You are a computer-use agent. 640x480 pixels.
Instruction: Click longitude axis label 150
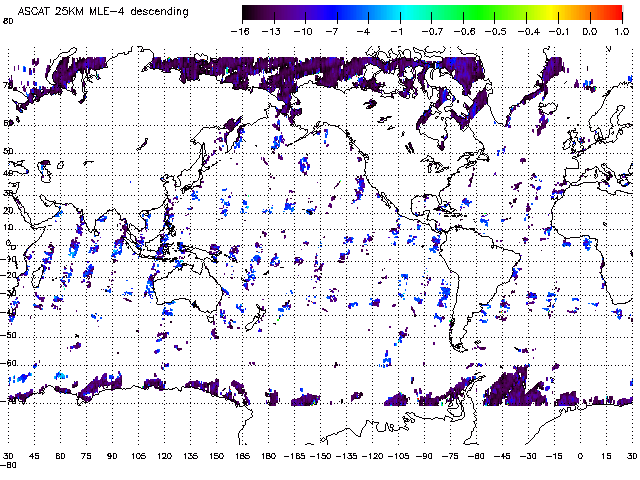click(216, 456)
